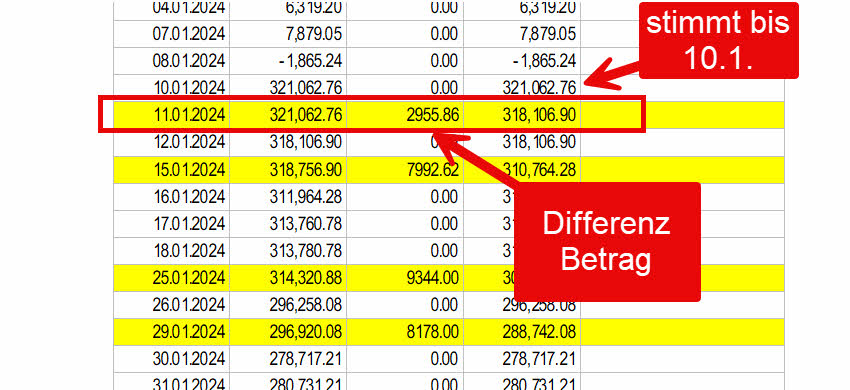Click the 296,258.08 cell in second column

pyautogui.click(x=288, y=305)
